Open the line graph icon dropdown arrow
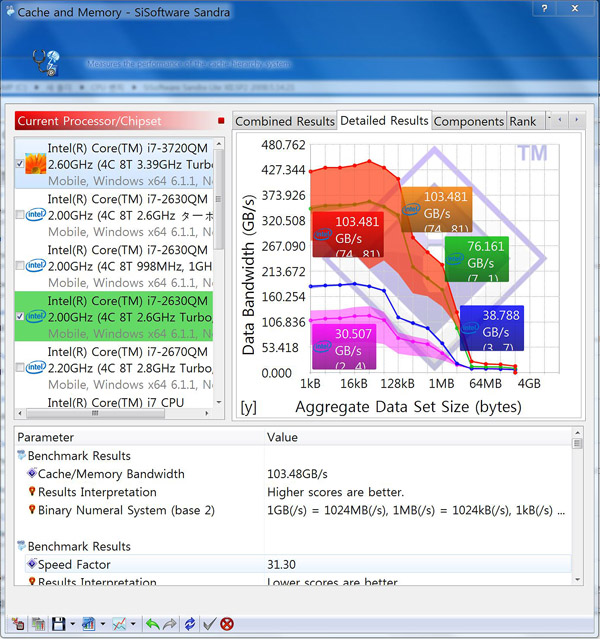 133,624
